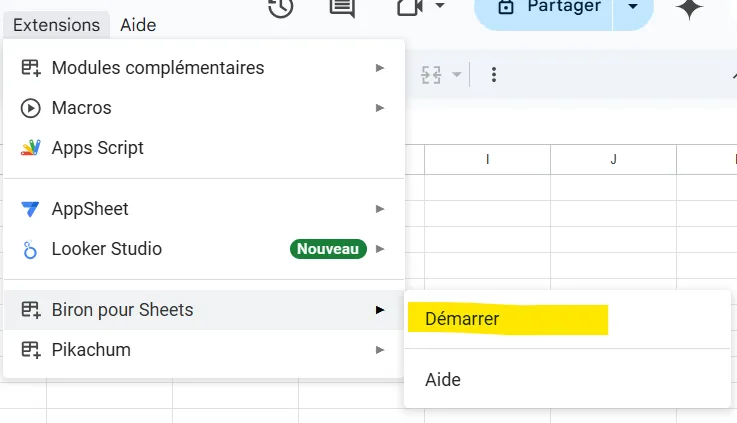Open the three-dot more options toolbar

tap(494, 75)
